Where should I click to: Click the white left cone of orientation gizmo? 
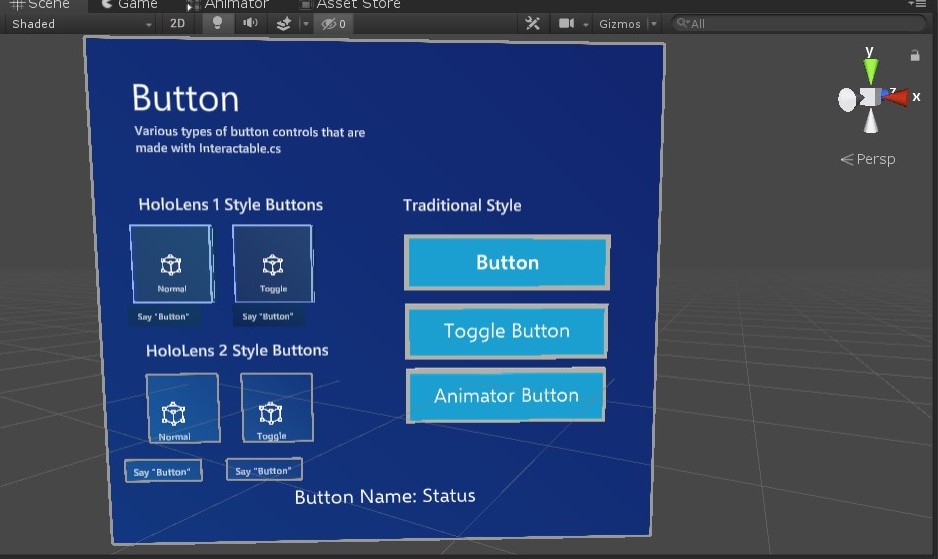[846, 99]
